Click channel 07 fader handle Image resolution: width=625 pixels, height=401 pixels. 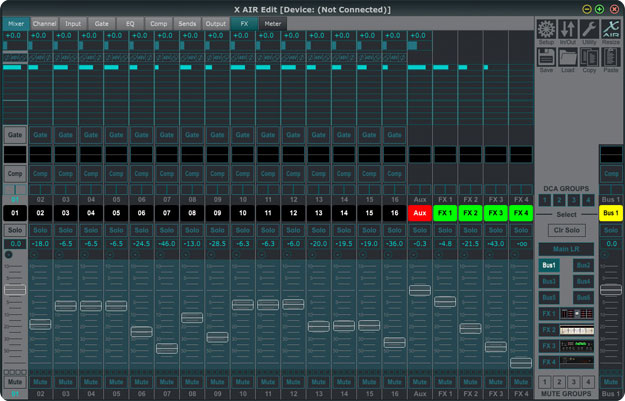167,348
